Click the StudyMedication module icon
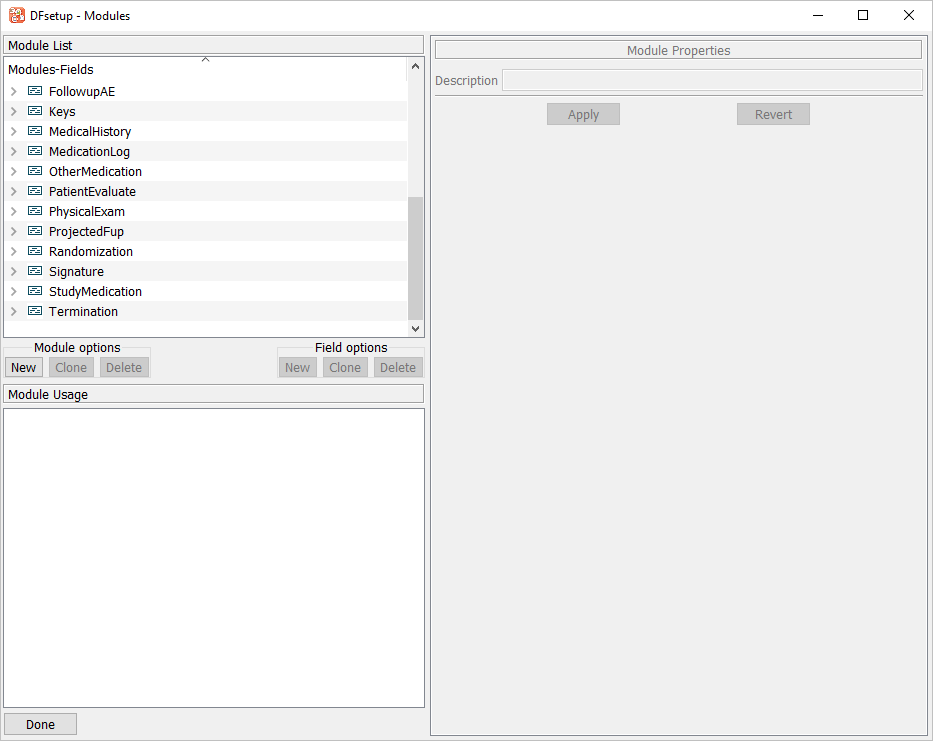Screen dimensions: 933x741 click(35, 291)
